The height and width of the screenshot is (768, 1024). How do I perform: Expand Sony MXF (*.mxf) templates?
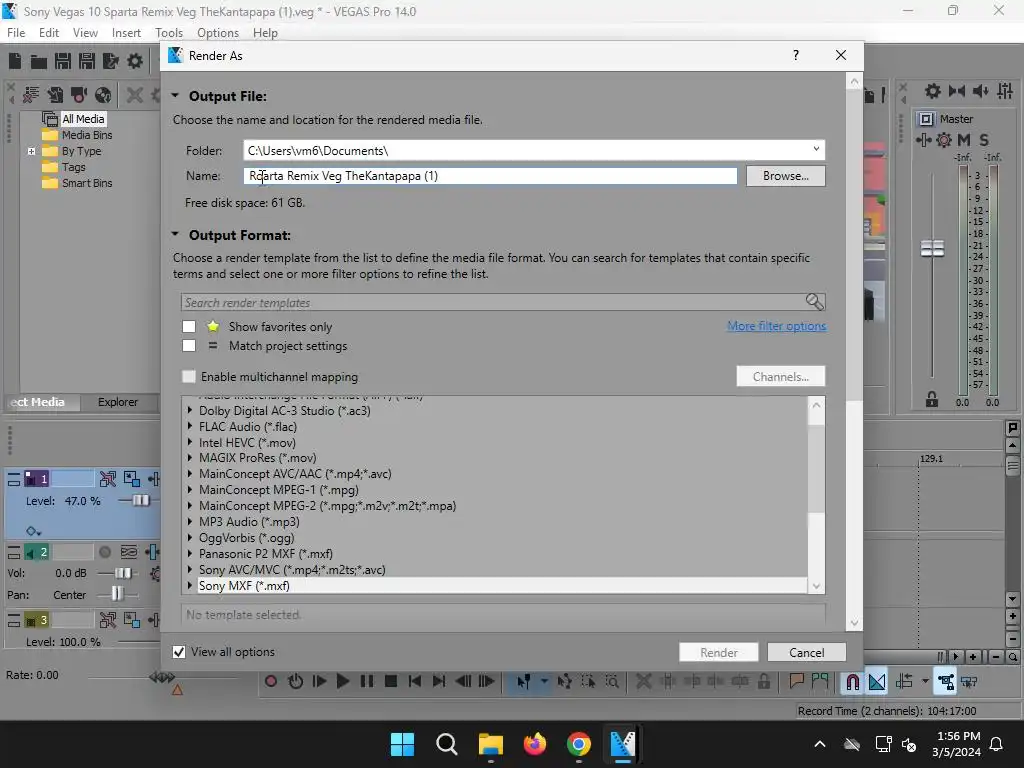(x=190, y=585)
